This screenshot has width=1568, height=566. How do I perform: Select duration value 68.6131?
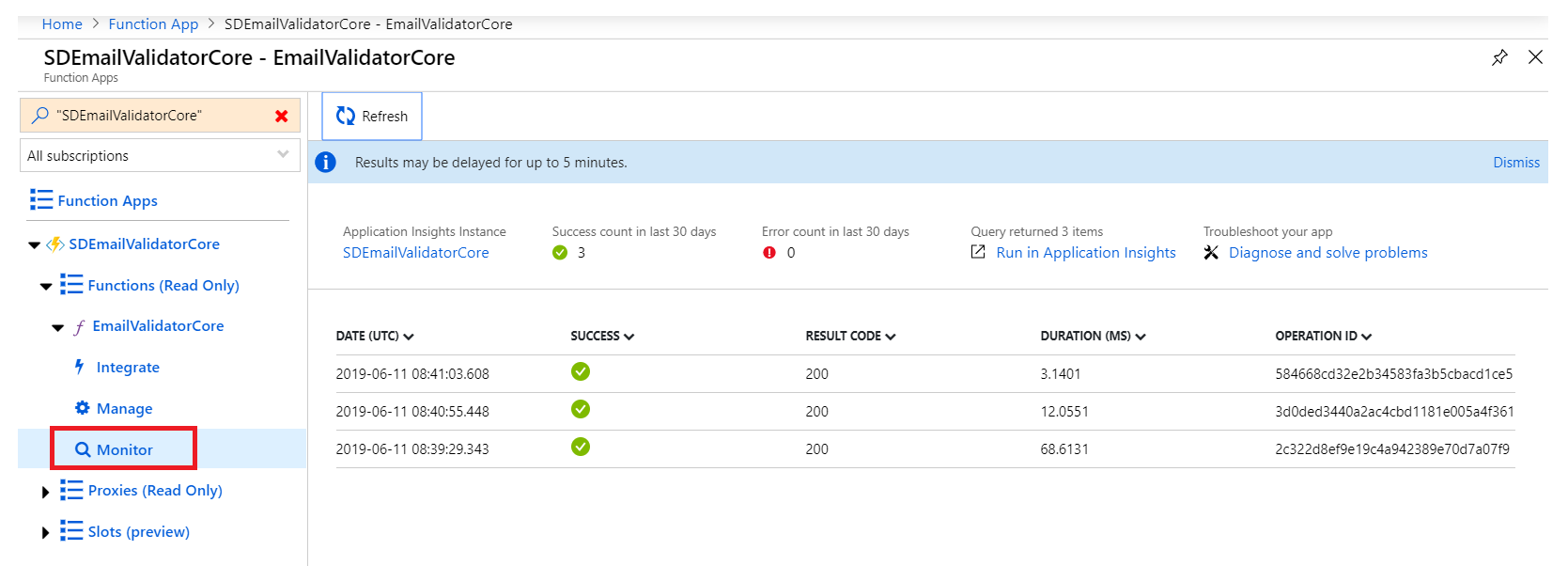pyautogui.click(x=1064, y=448)
